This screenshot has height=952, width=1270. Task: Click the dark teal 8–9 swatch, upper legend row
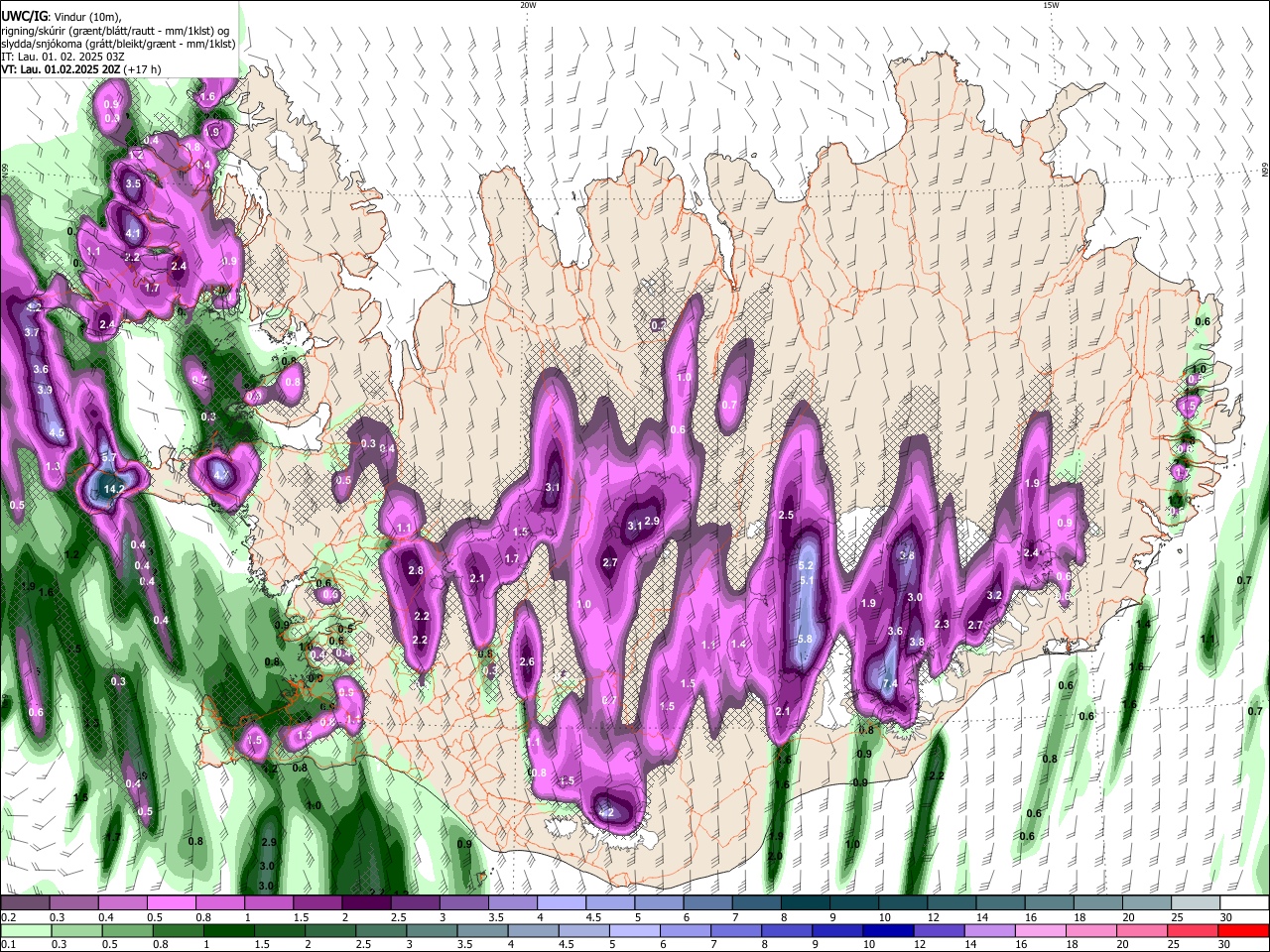[x=805, y=903]
